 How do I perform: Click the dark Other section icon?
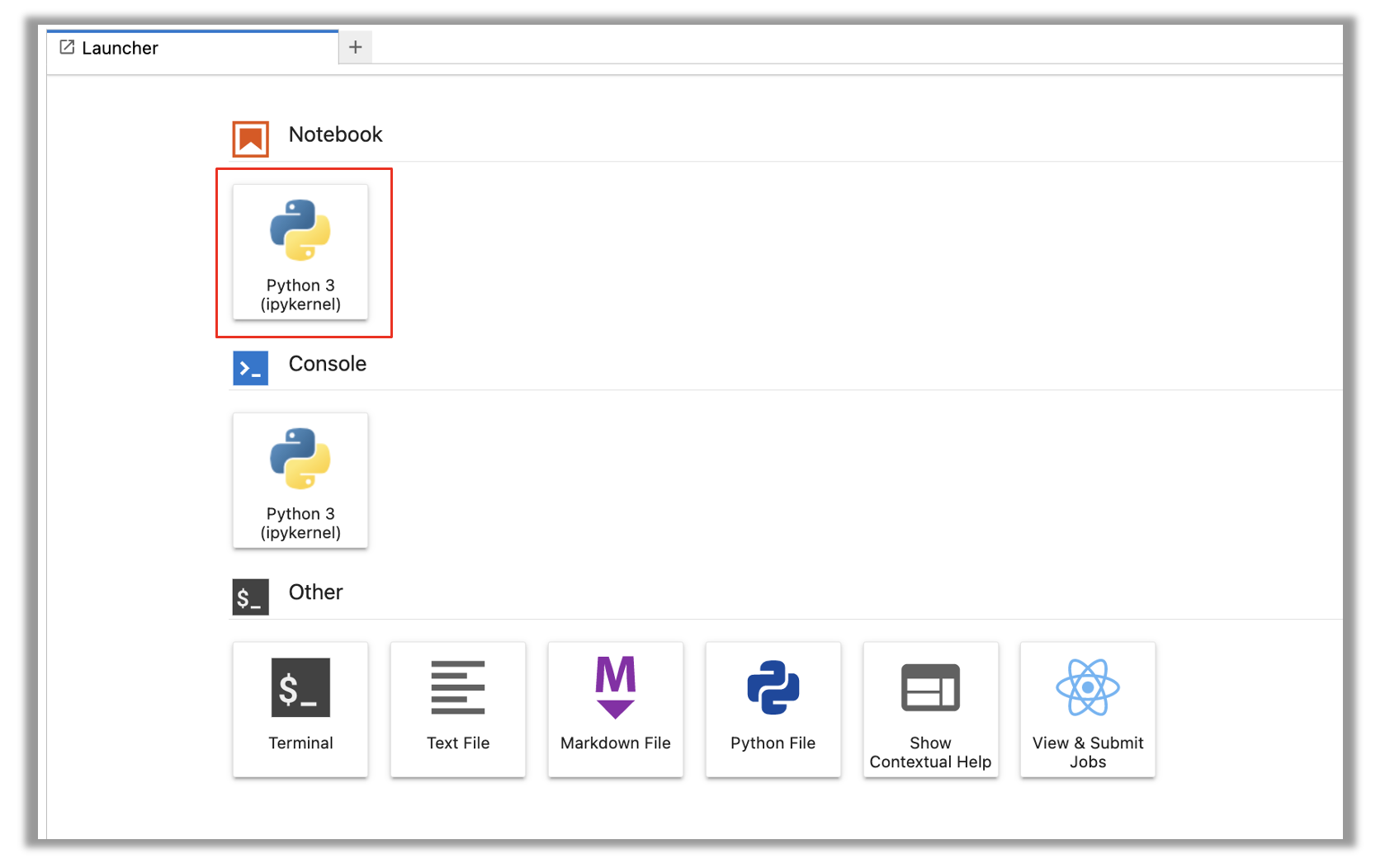pos(250,597)
